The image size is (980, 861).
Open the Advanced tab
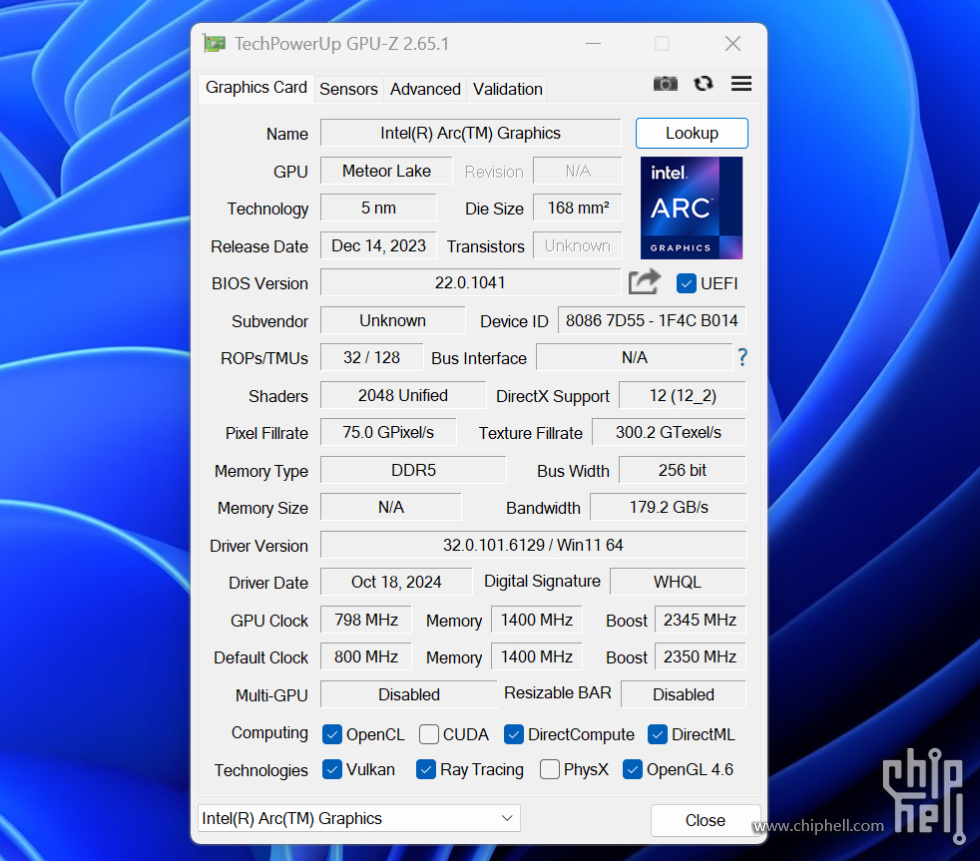(x=426, y=89)
